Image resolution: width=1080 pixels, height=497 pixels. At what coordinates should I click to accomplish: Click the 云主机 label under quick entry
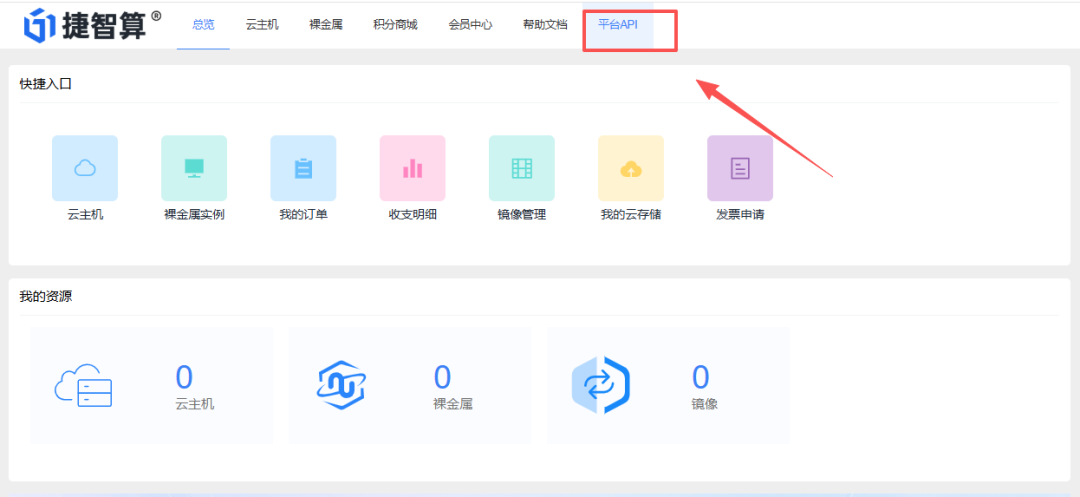pos(85,215)
